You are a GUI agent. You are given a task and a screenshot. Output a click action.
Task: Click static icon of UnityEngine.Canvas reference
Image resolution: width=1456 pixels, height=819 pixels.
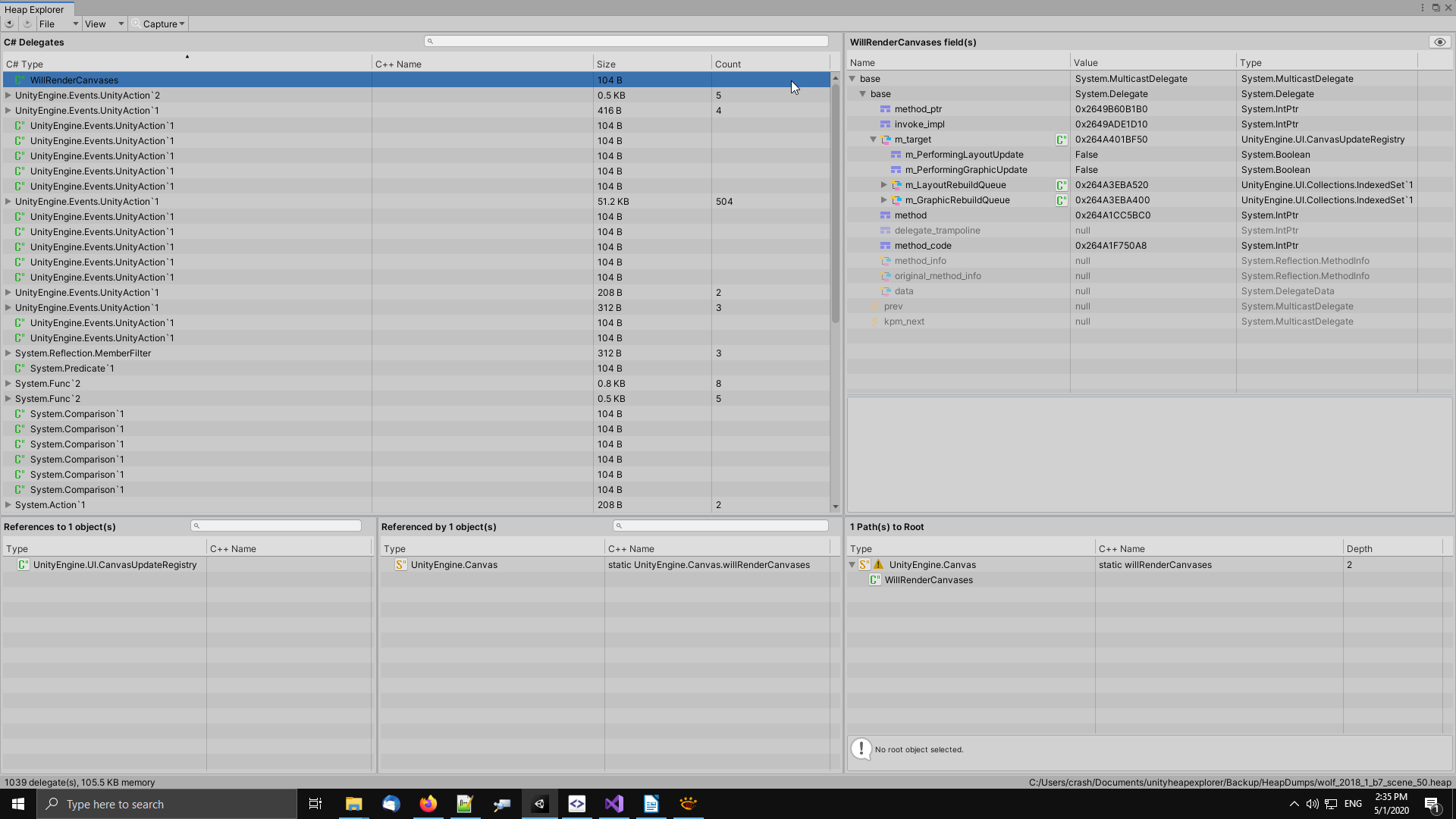coord(401,564)
